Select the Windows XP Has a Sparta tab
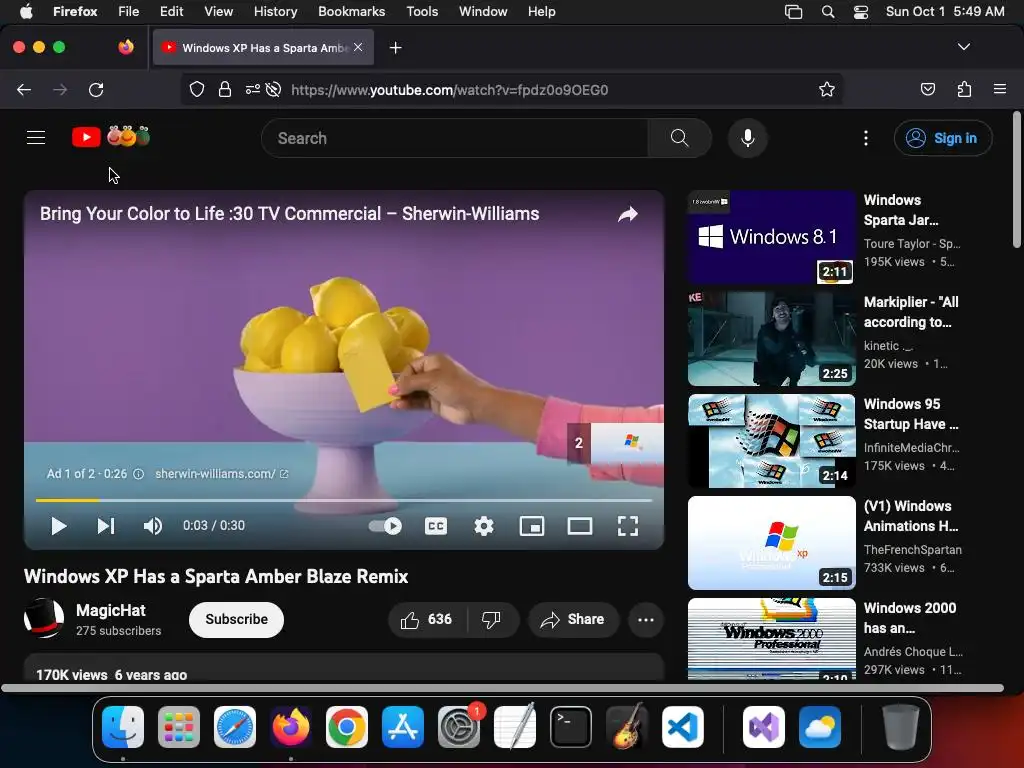This screenshot has height=768, width=1024. tap(263, 47)
